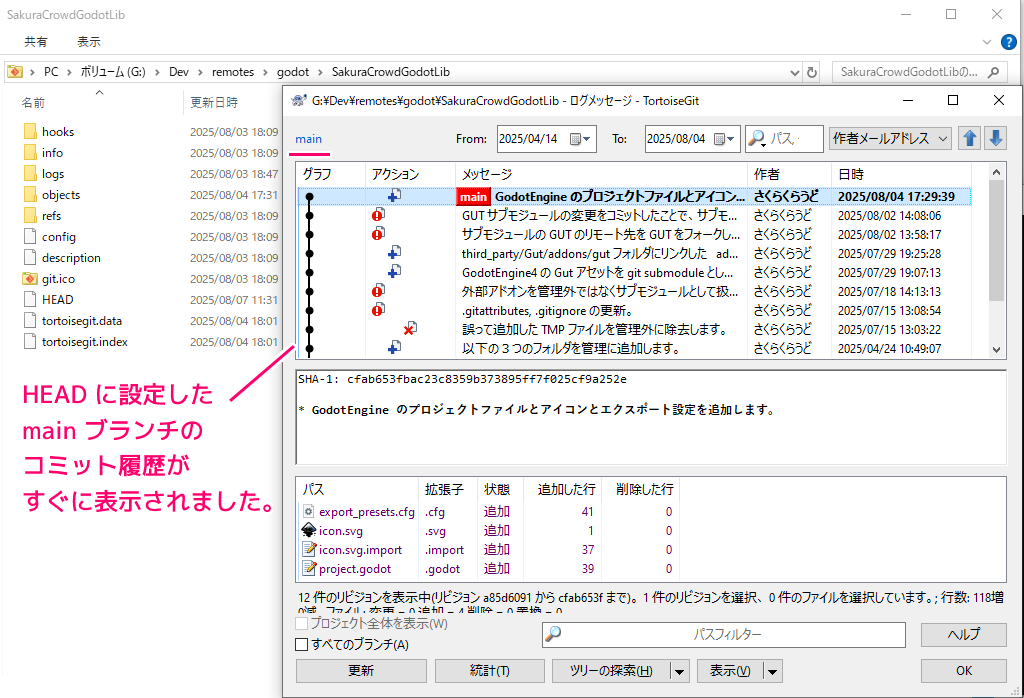Open the From date picker dropdown
1024x698 pixels.
click(581, 139)
